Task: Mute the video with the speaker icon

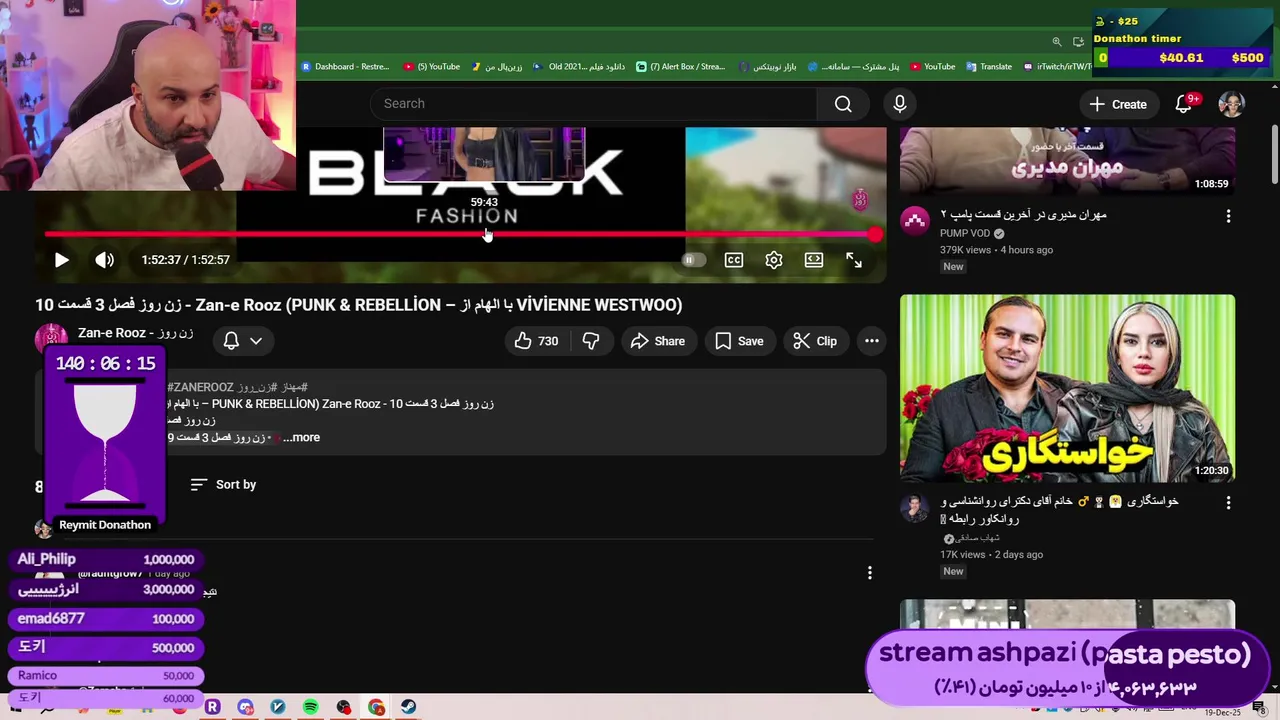Action: coord(105,260)
